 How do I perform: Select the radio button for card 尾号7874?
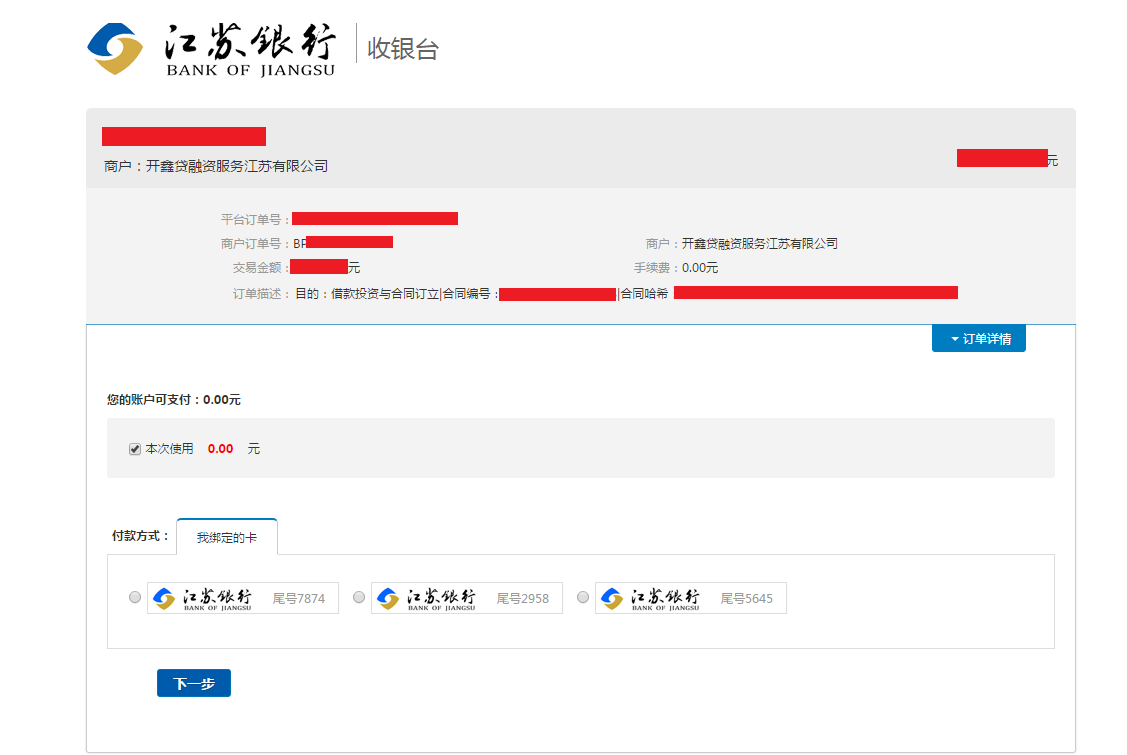click(135, 597)
